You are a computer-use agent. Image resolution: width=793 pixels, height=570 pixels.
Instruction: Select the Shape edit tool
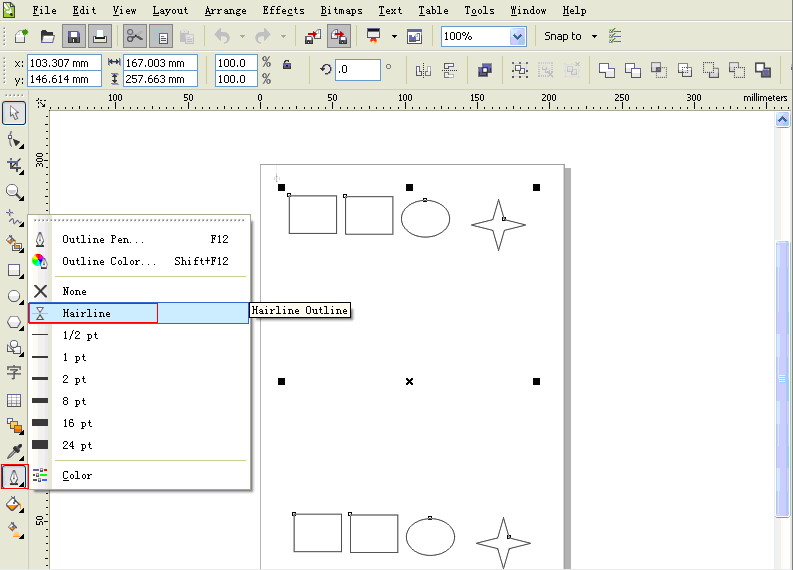14,140
